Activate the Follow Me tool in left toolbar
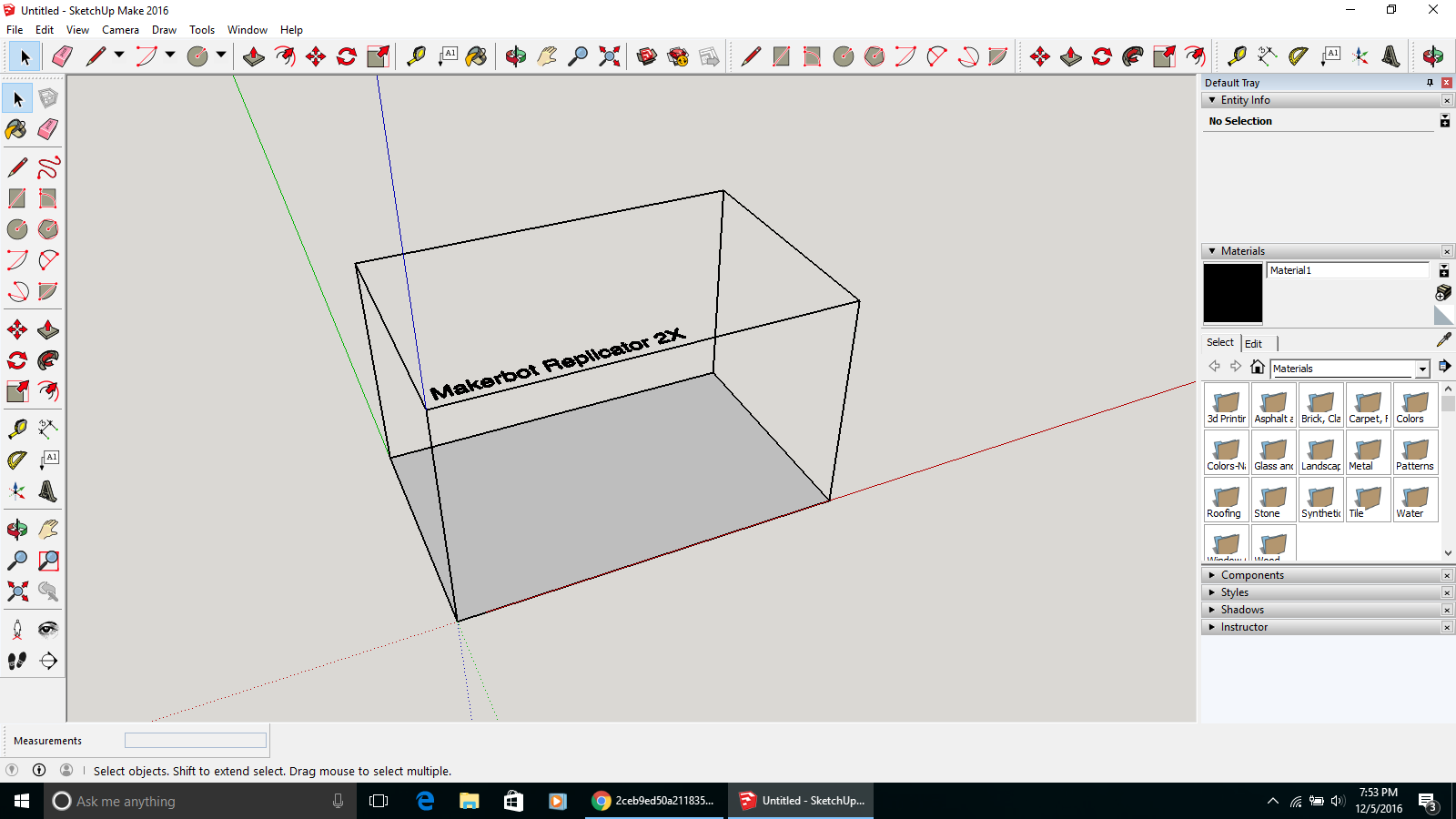This screenshot has width=1456, height=819. click(48, 360)
